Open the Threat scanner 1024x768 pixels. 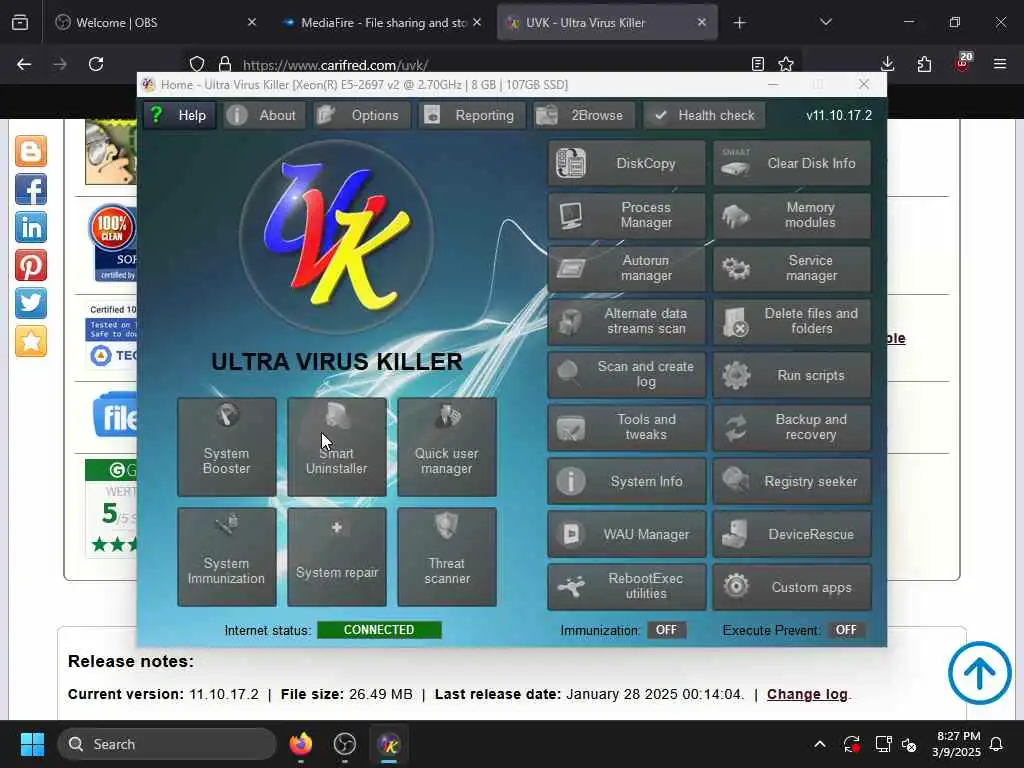point(447,557)
